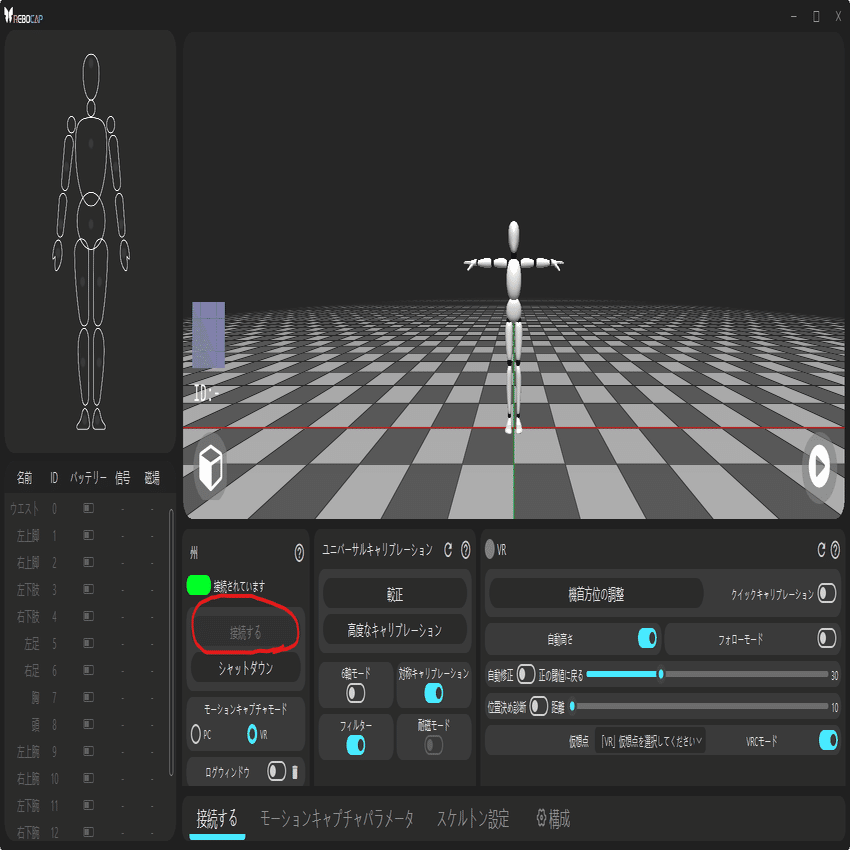Click the battery icon in 左下腕 row
Viewport: 850px width, 850px height.
88,805
